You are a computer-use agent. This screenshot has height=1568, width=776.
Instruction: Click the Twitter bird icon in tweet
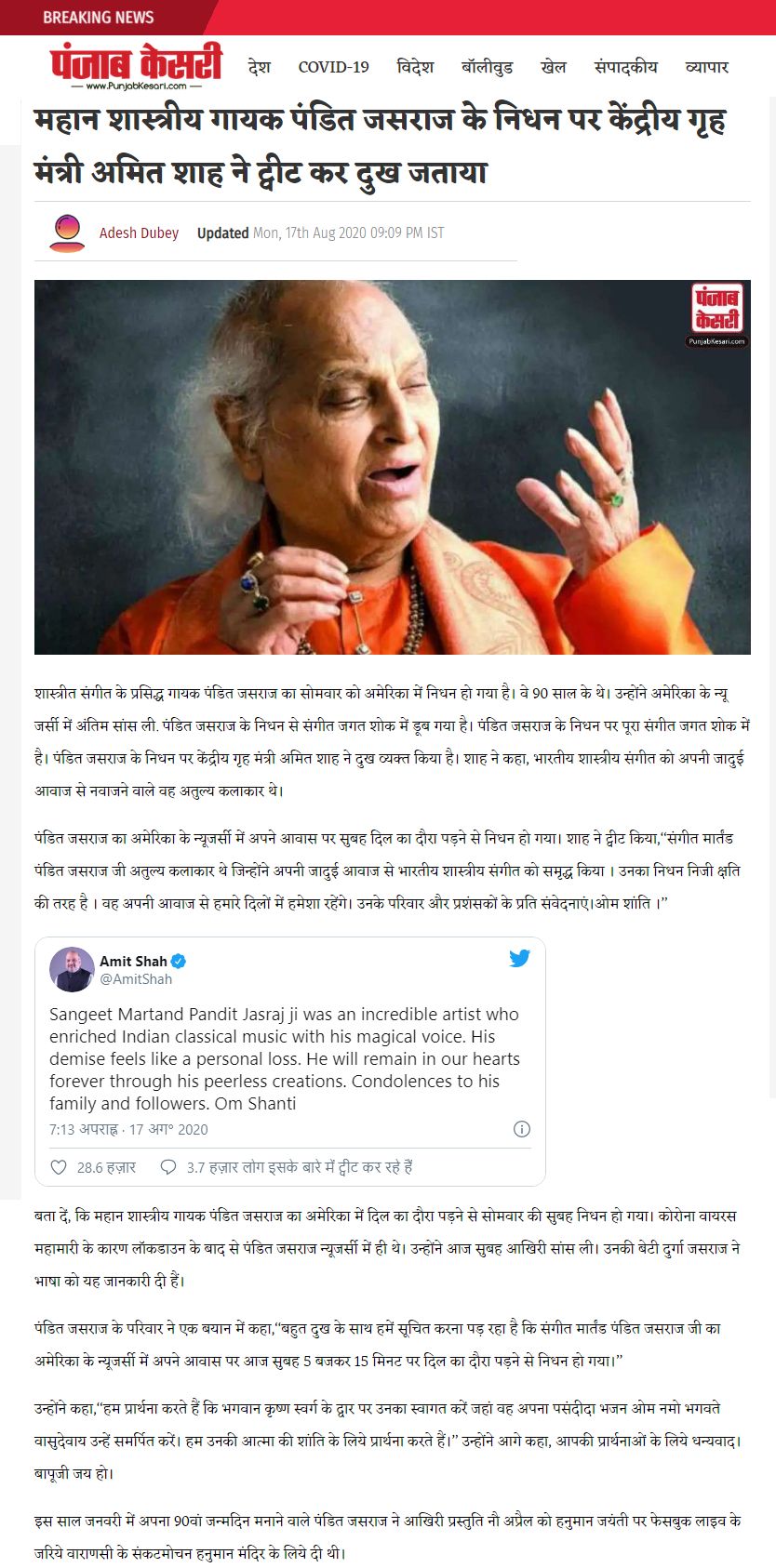point(519,958)
